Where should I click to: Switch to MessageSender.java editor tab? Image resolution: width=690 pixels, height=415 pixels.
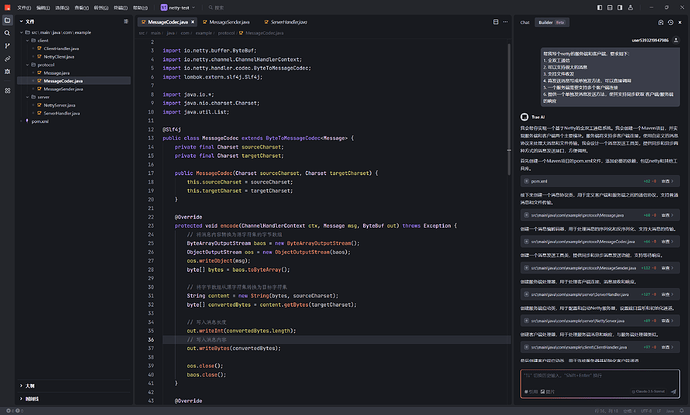point(226,22)
